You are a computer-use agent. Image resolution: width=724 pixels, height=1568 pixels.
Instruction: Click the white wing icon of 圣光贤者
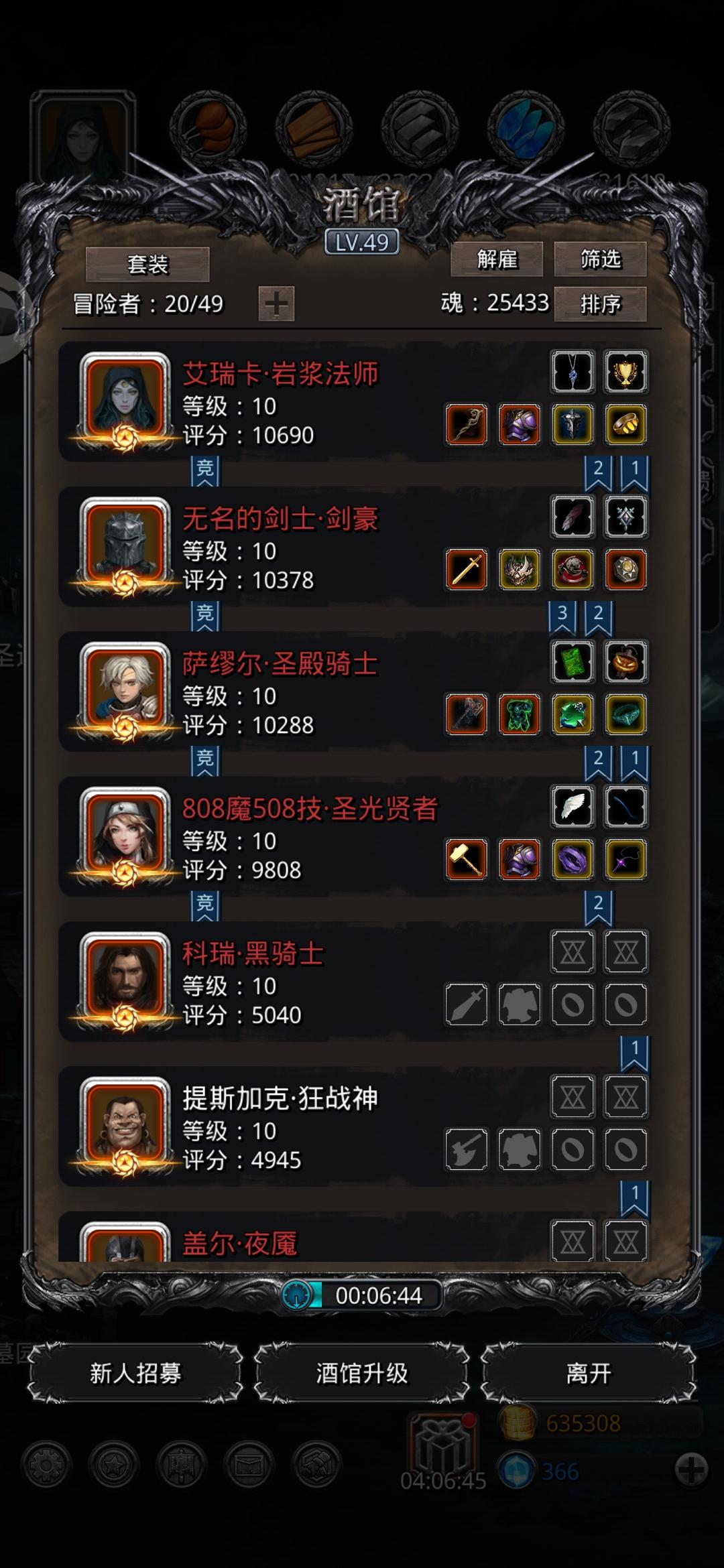pos(572,807)
